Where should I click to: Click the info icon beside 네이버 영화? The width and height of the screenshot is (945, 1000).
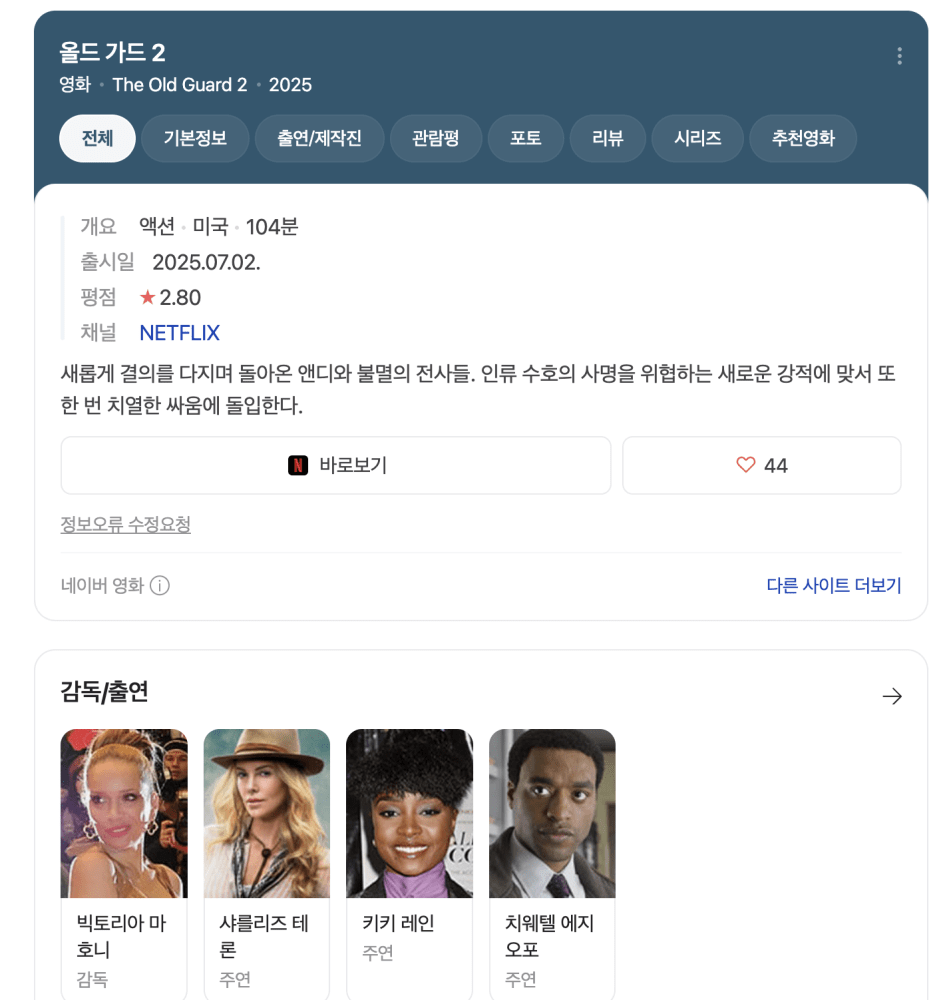pyautogui.click(x=160, y=586)
